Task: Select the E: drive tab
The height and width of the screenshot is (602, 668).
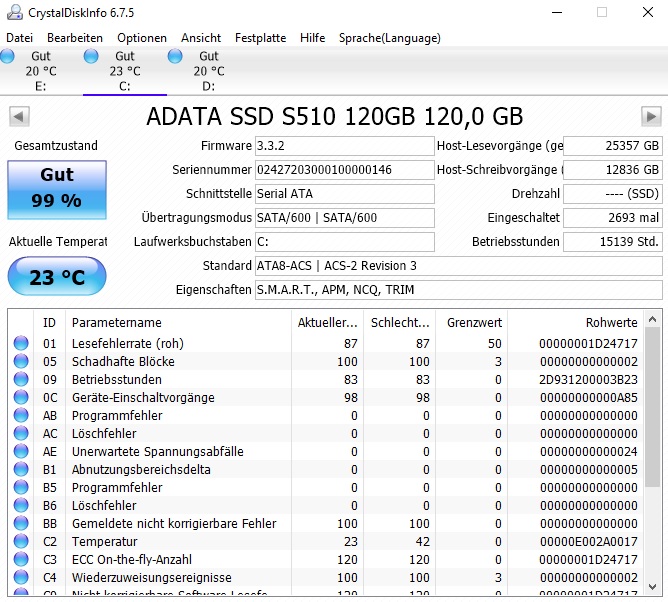Action: click(41, 71)
